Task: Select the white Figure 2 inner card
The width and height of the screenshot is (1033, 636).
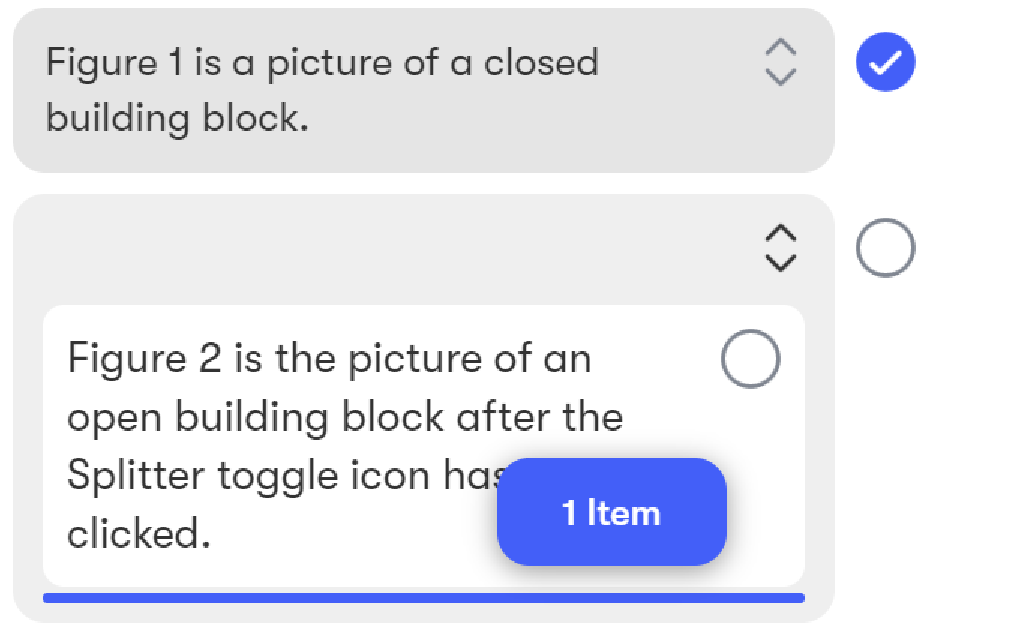Action: click(424, 446)
